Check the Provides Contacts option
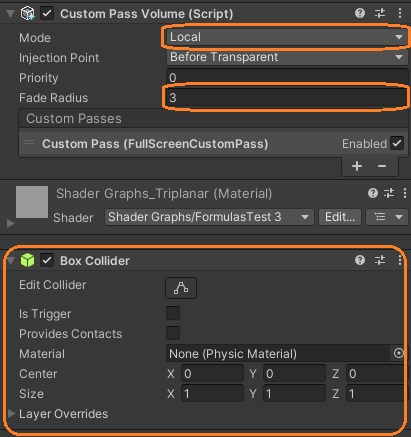 tap(173, 333)
